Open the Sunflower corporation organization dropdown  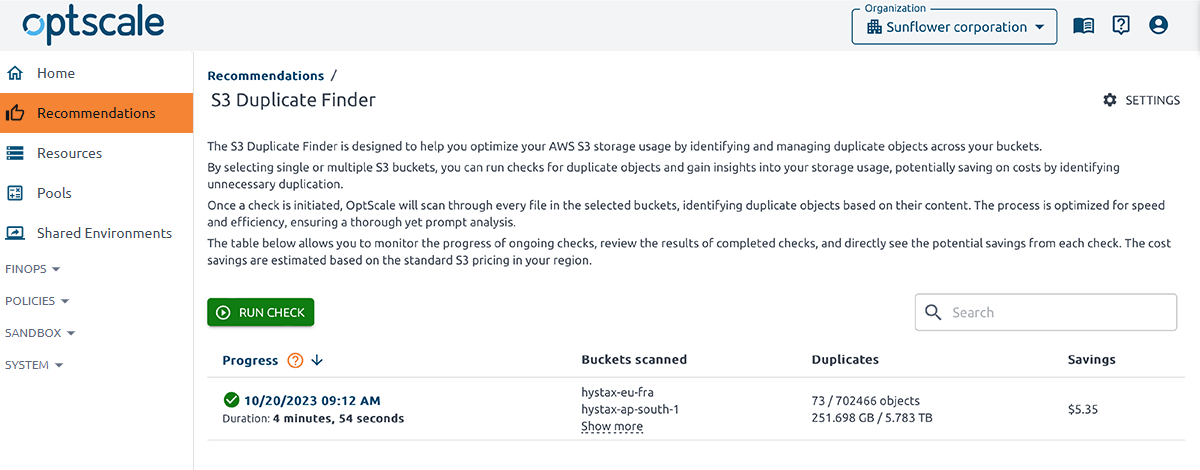[954, 27]
